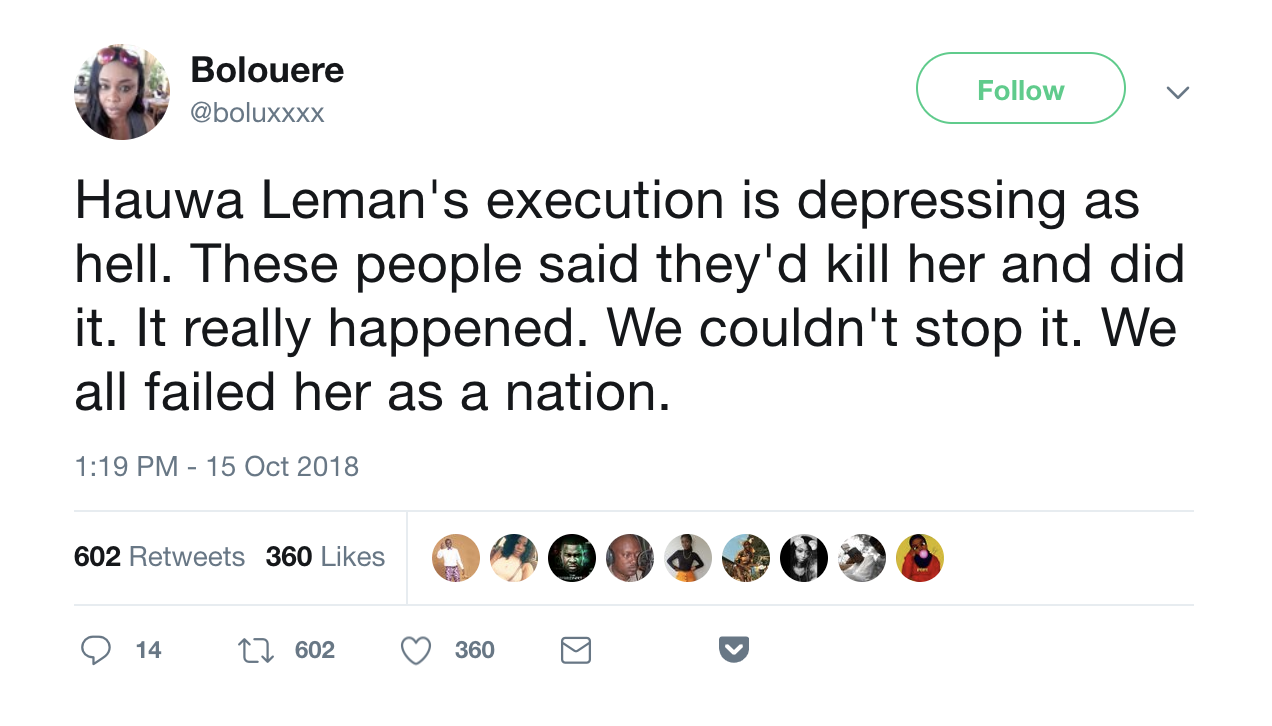Open first liker avatar in the row
This screenshot has width=1272, height=726.
pyautogui.click(x=456, y=558)
